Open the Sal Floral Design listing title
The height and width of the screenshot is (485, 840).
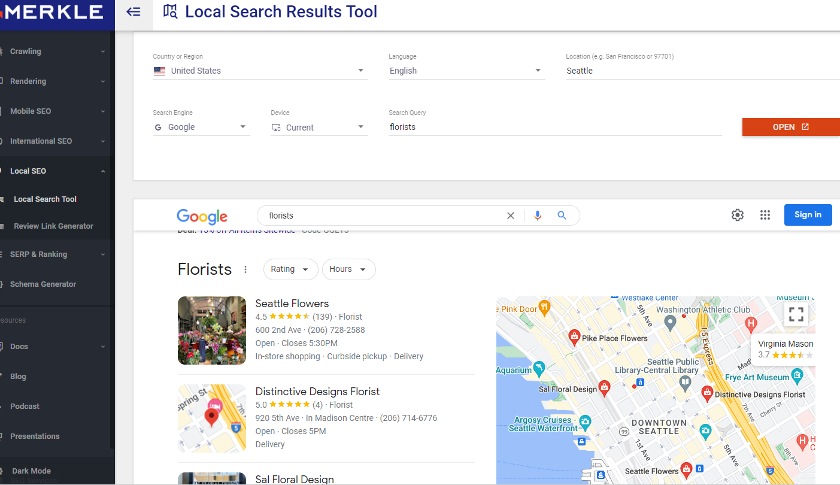click(x=295, y=479)
